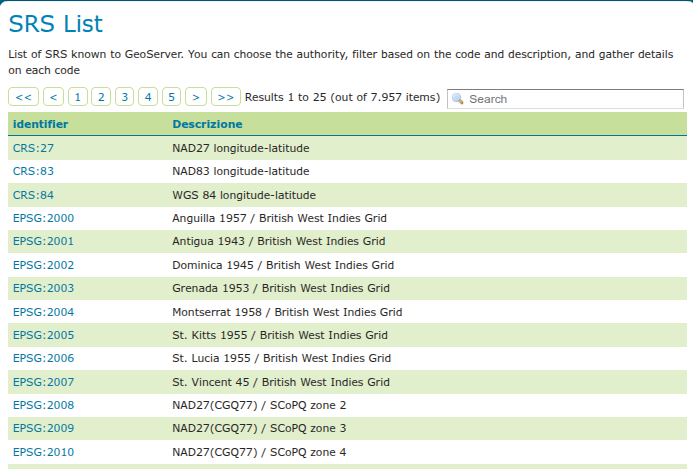The height and width of the screenshot is (469, 693).
Task: Select the EPSG:2000 identifier link
Action: click(43, 218)
